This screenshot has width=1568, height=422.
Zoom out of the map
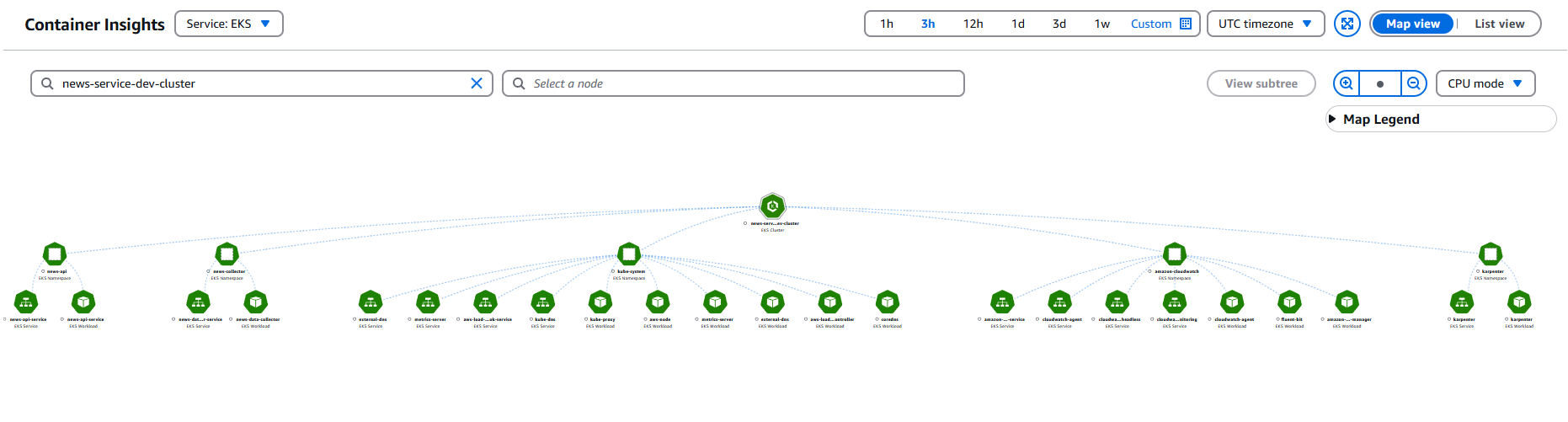click(x=1414, y=83)
